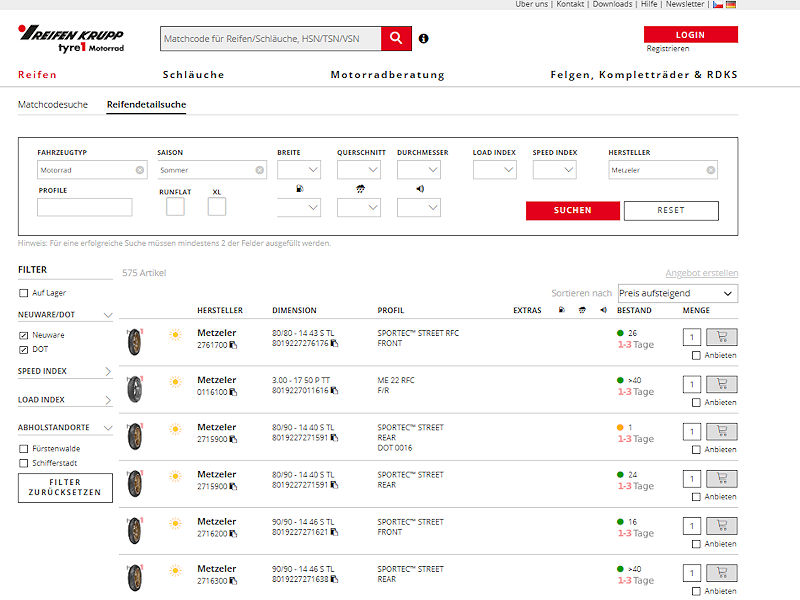
Task: Open Felgen, Kompletträder & RDKS menu
Action: coord(644,74)
